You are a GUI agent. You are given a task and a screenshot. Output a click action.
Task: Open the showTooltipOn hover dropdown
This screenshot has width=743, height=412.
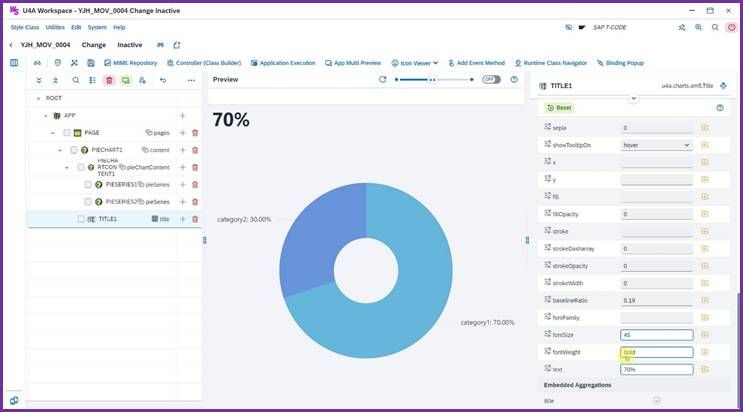[x=656, y=145]
